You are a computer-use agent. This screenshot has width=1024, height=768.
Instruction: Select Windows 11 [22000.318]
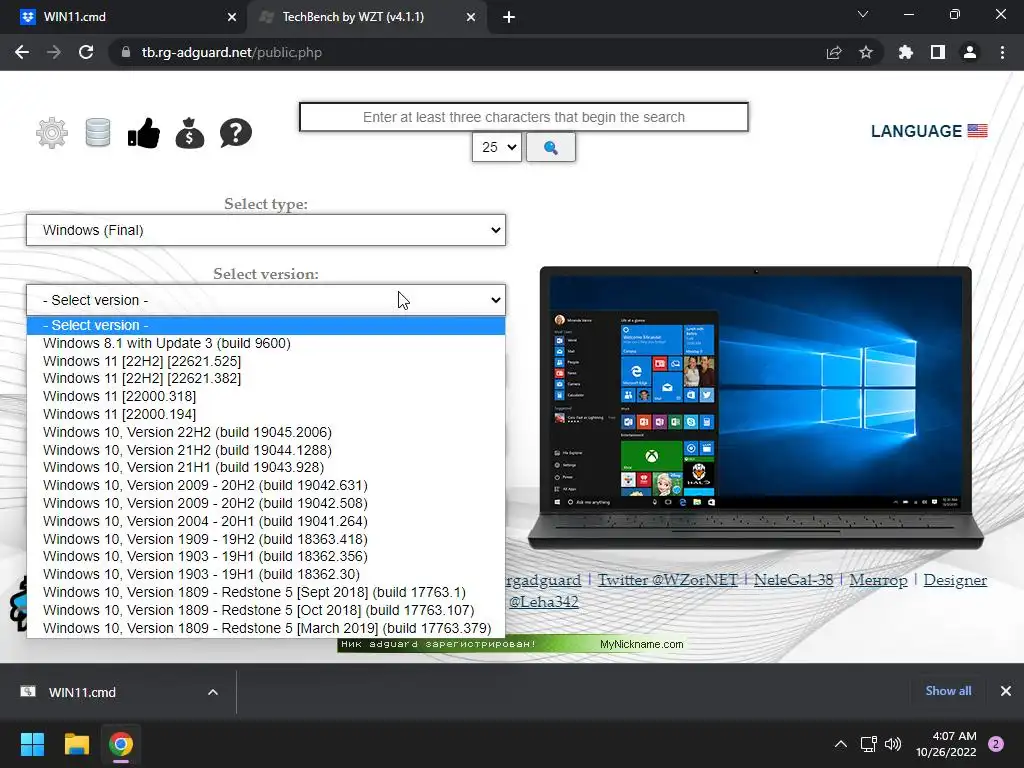266,396
